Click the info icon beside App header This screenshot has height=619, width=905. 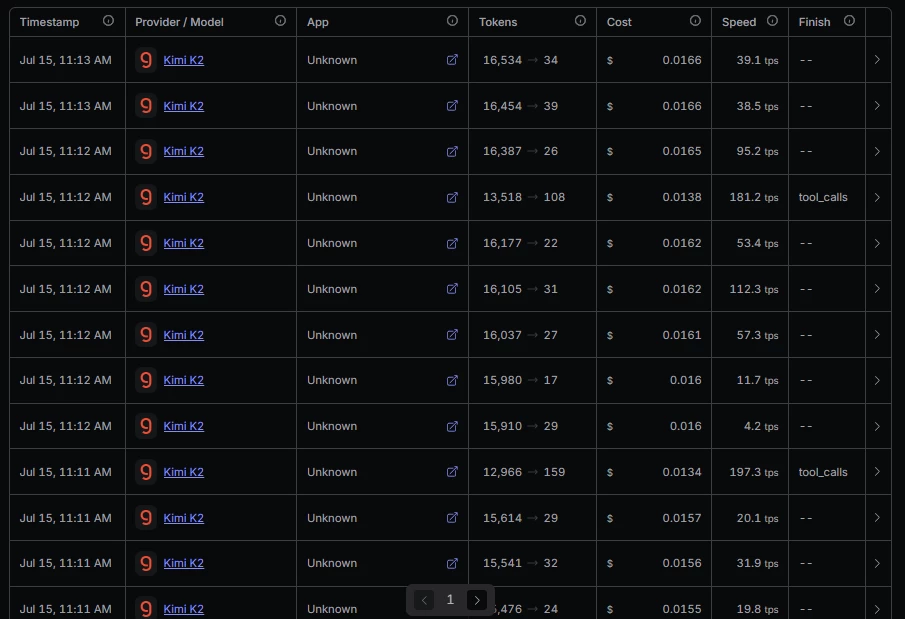click(452, 21)
